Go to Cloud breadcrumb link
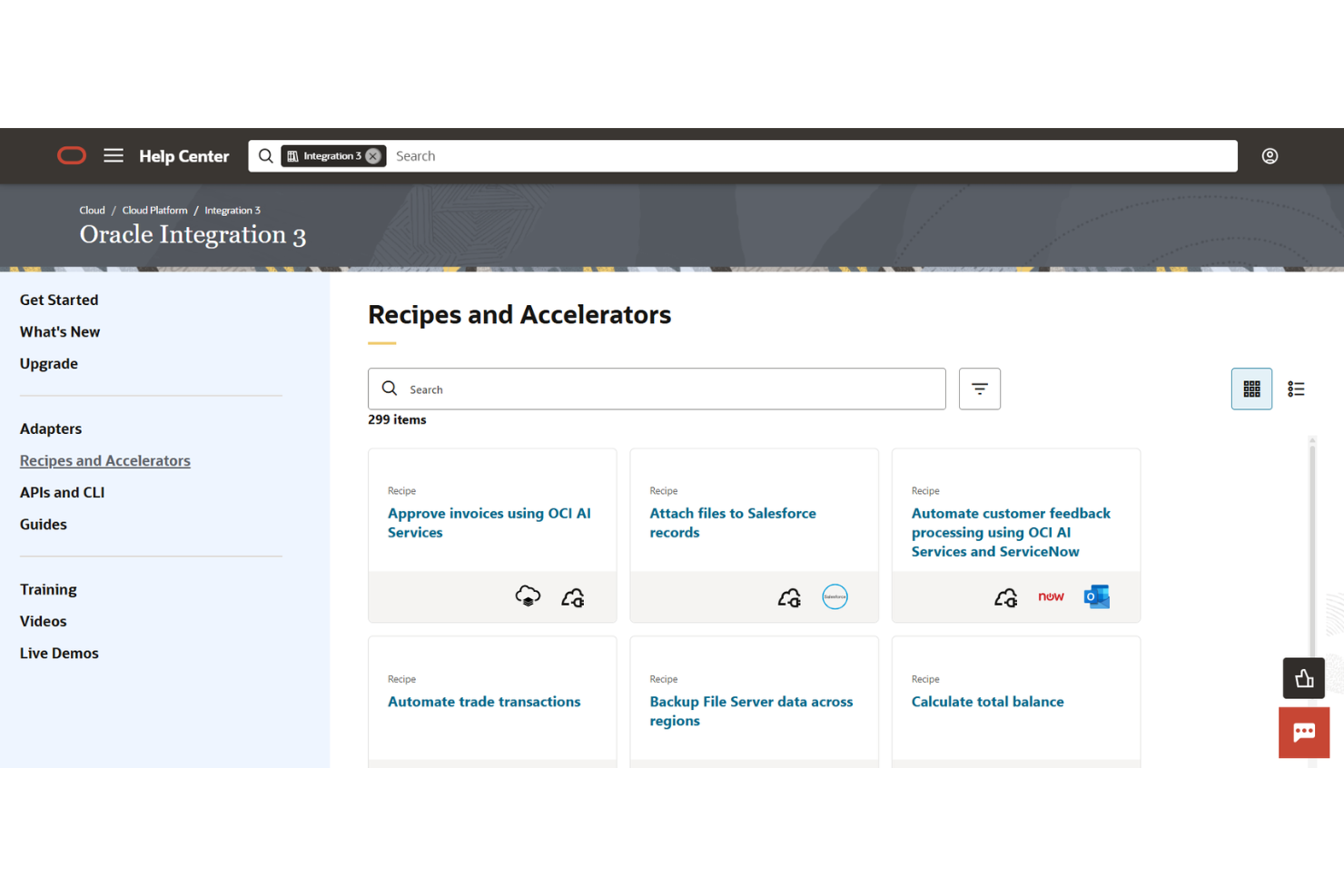1344x896 pixels. click(x=92, y=211)
